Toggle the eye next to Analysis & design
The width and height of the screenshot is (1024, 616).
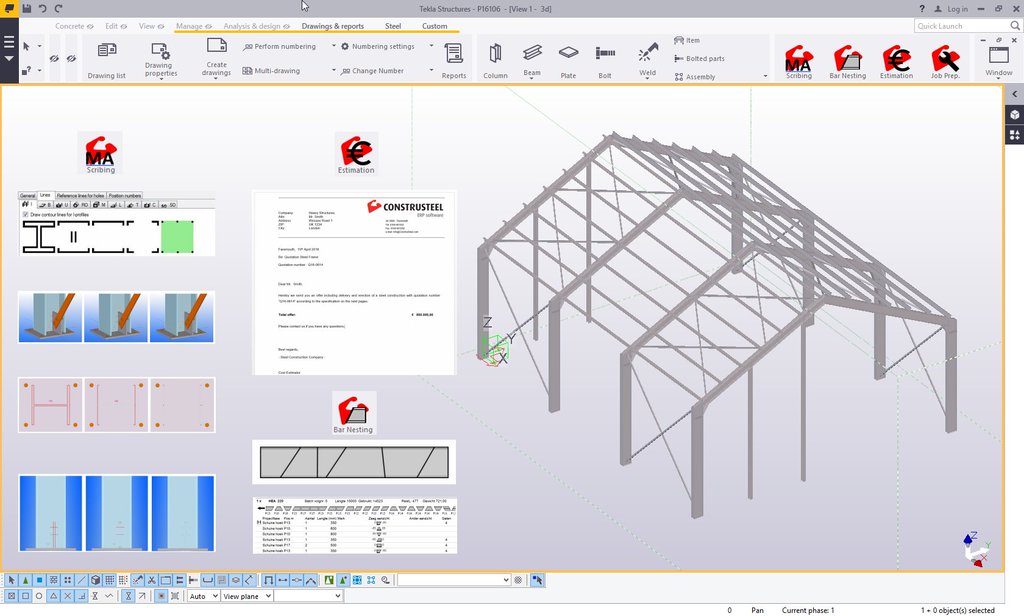286,26
